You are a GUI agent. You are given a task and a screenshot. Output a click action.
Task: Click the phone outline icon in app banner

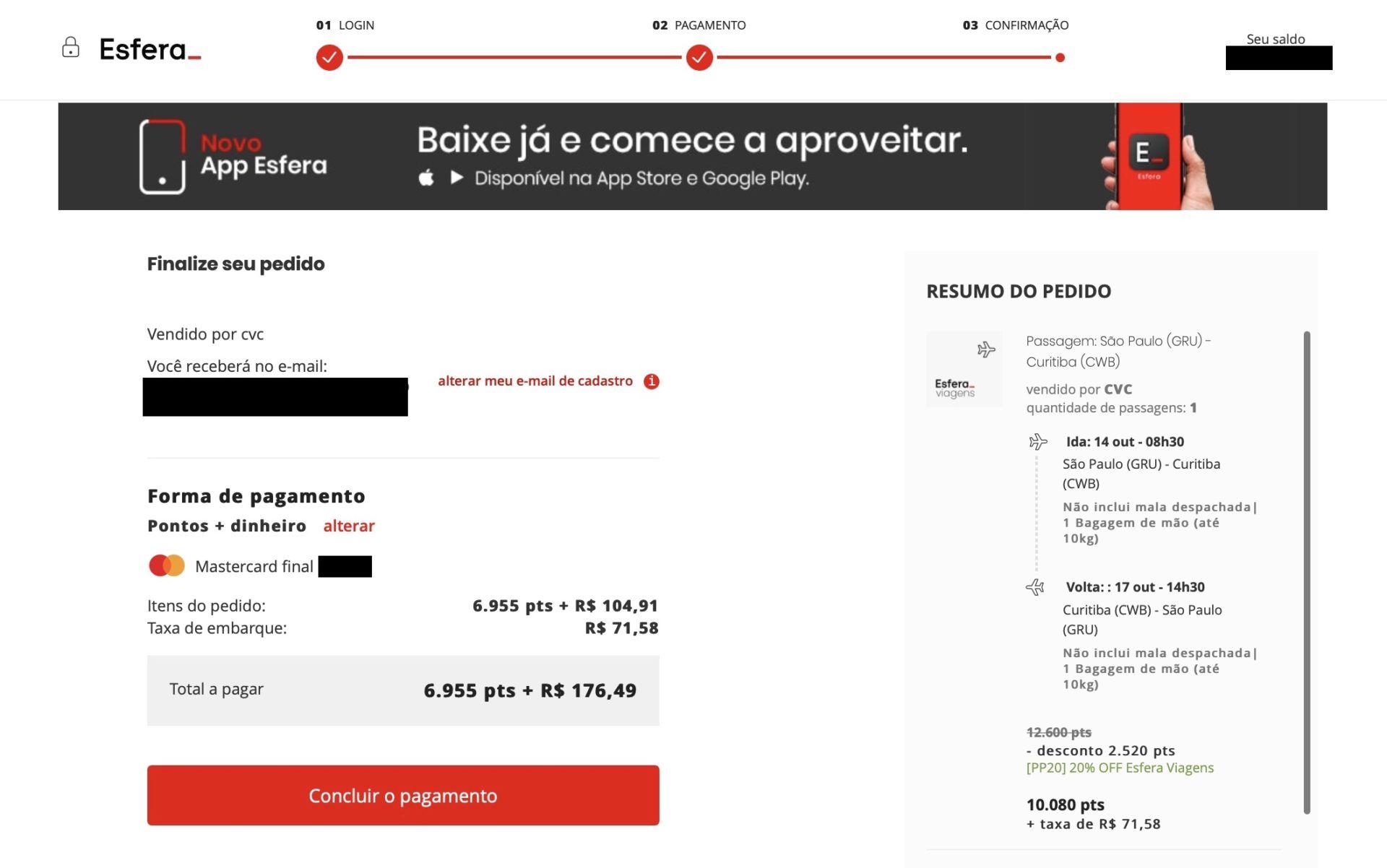163,157
